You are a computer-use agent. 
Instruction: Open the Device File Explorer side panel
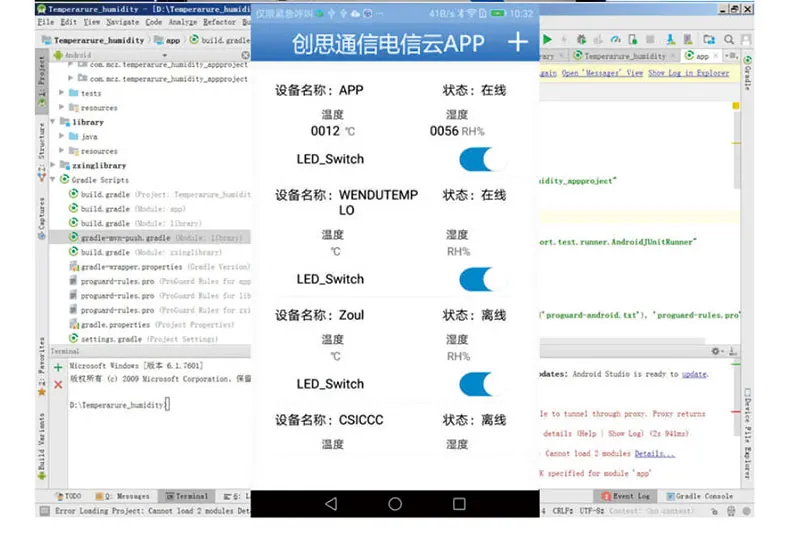[x=747, y=434]
